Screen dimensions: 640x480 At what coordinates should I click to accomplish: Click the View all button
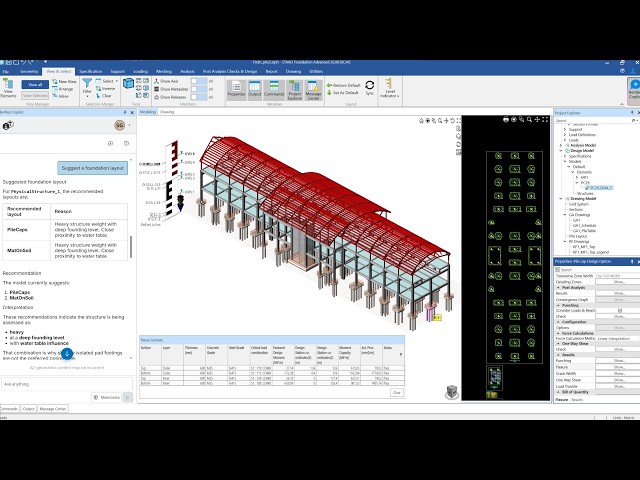coord(35,84)
